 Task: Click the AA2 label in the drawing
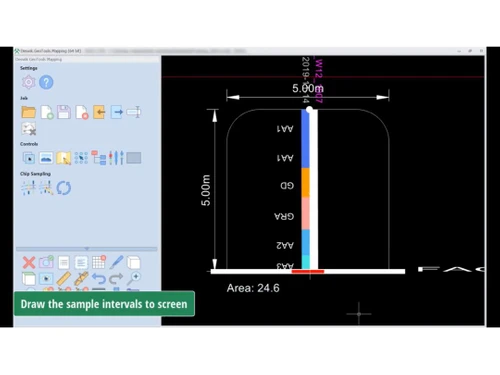(x=285, y=245)
